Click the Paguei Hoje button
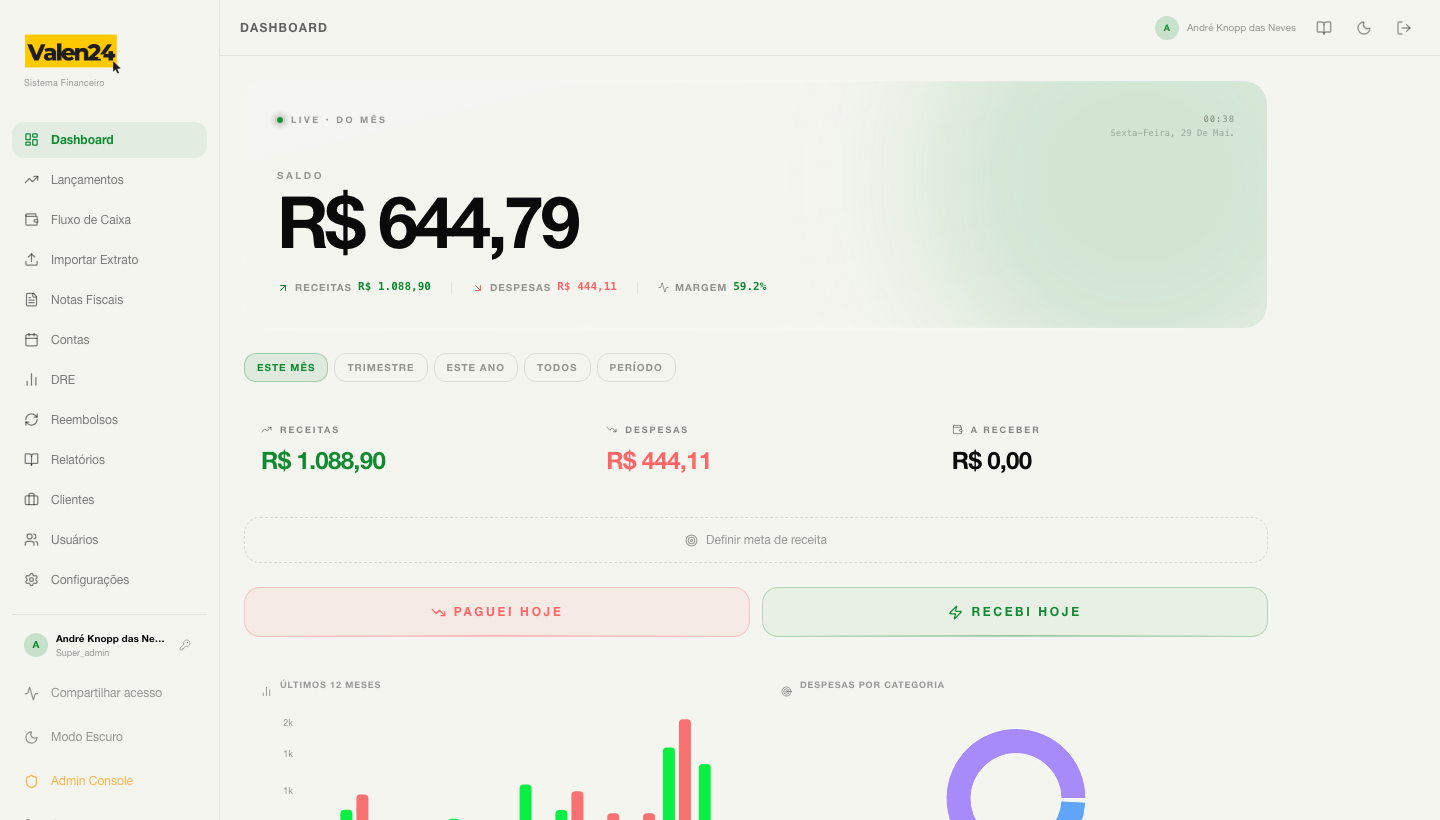Image resolution: width=1440 pixels, height=820 pixels. pyautogui.click(x=497, y=612)
